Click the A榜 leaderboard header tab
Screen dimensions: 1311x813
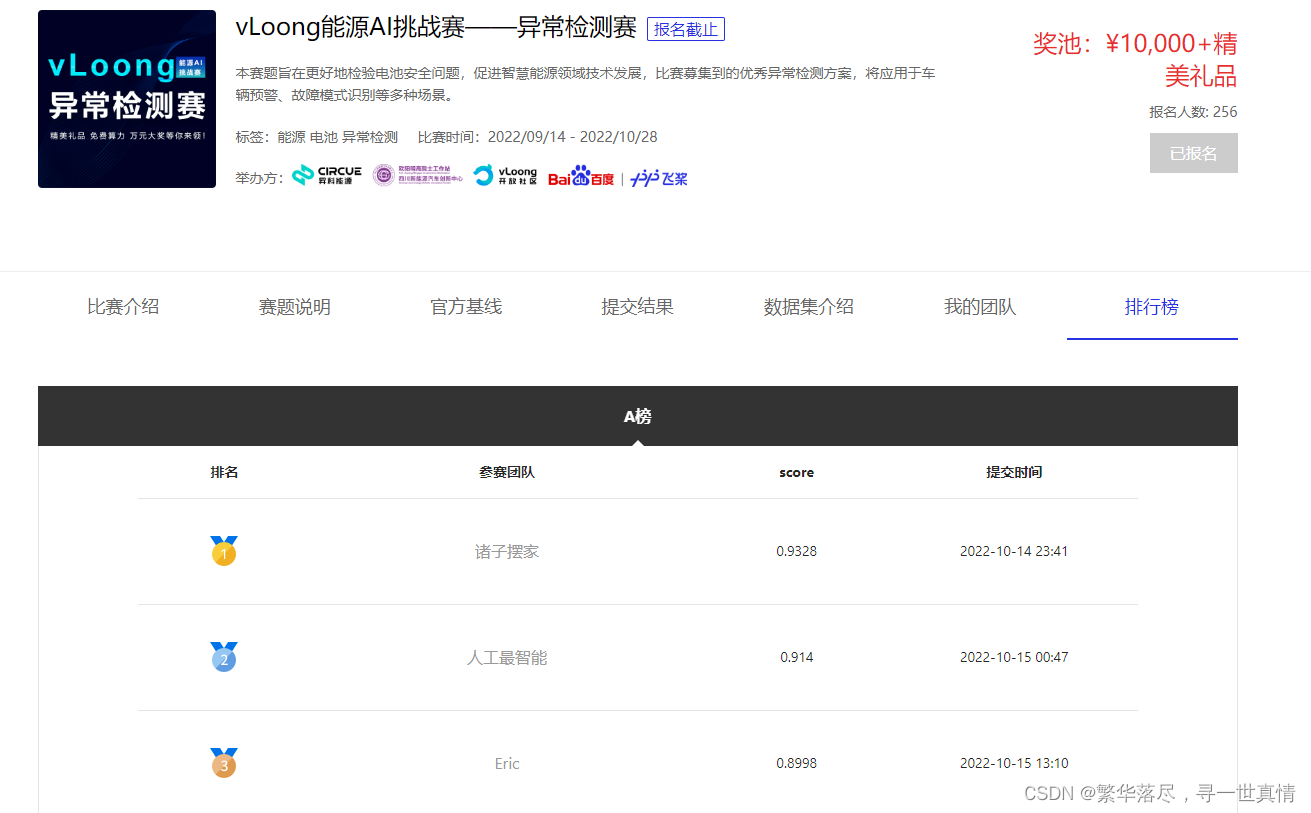click(638, 416)
